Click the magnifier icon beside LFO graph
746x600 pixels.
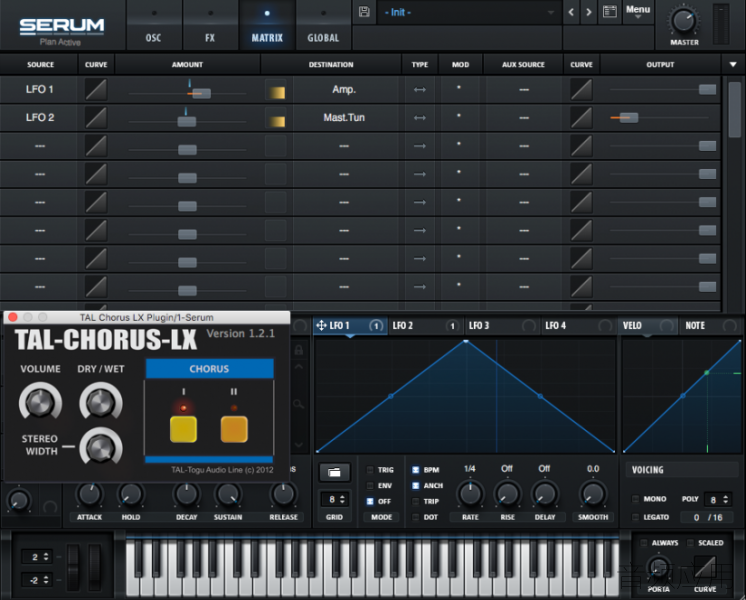point(299,404)
